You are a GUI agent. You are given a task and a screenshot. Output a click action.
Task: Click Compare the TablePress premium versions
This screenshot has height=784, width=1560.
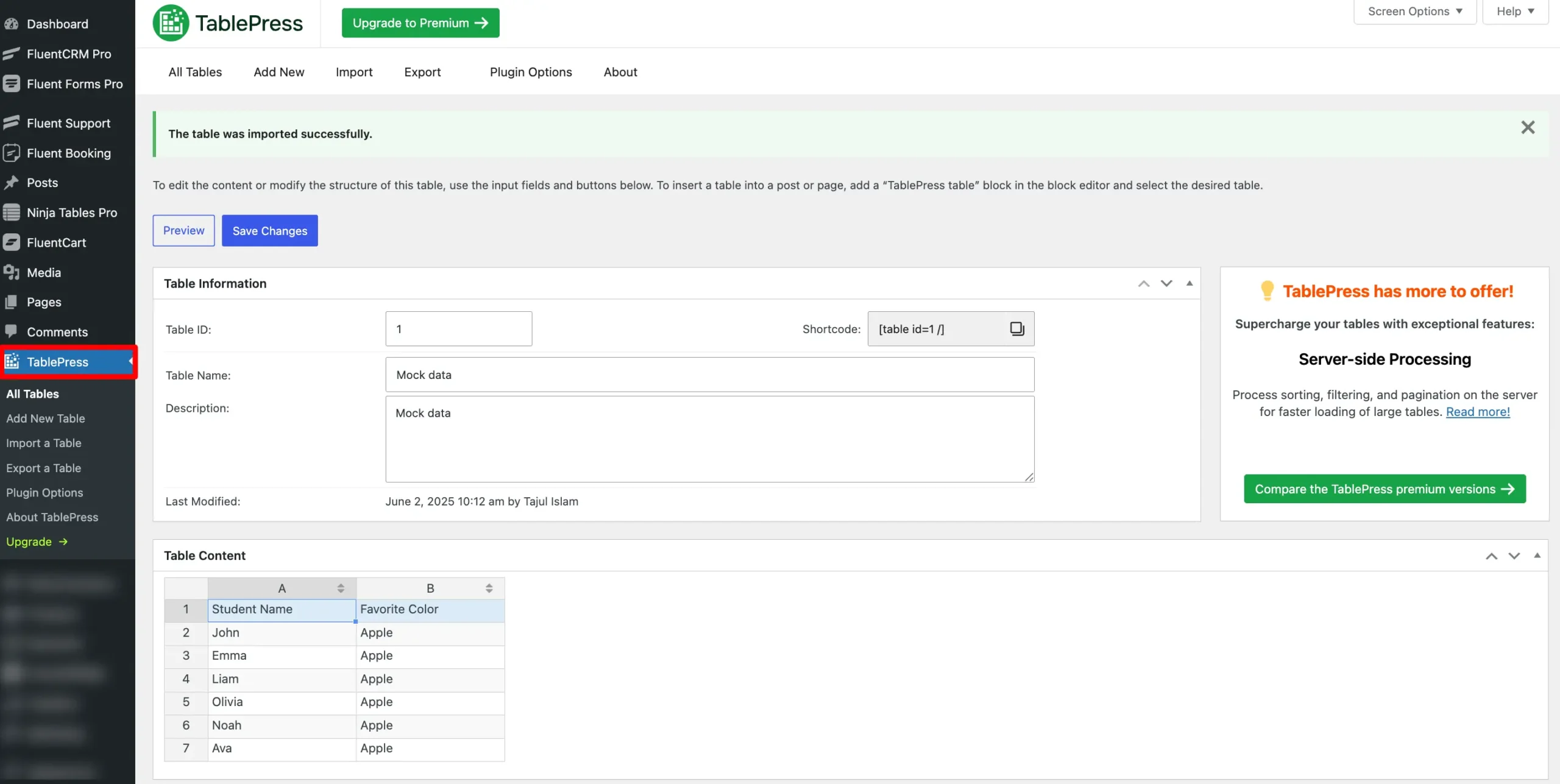(x=1384, y=489)
